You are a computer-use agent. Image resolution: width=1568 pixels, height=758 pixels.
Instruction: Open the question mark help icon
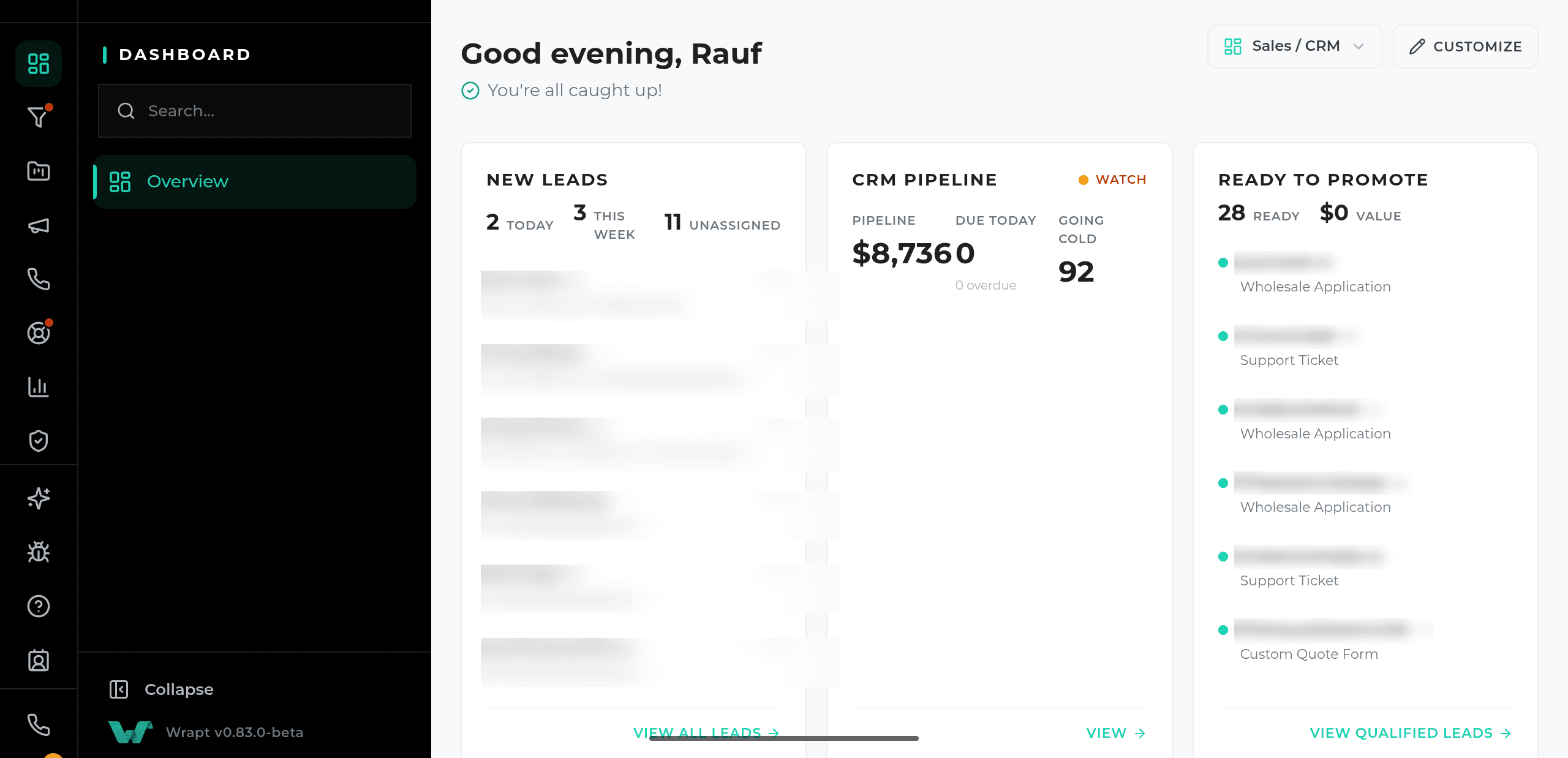[x=39, y=606]
